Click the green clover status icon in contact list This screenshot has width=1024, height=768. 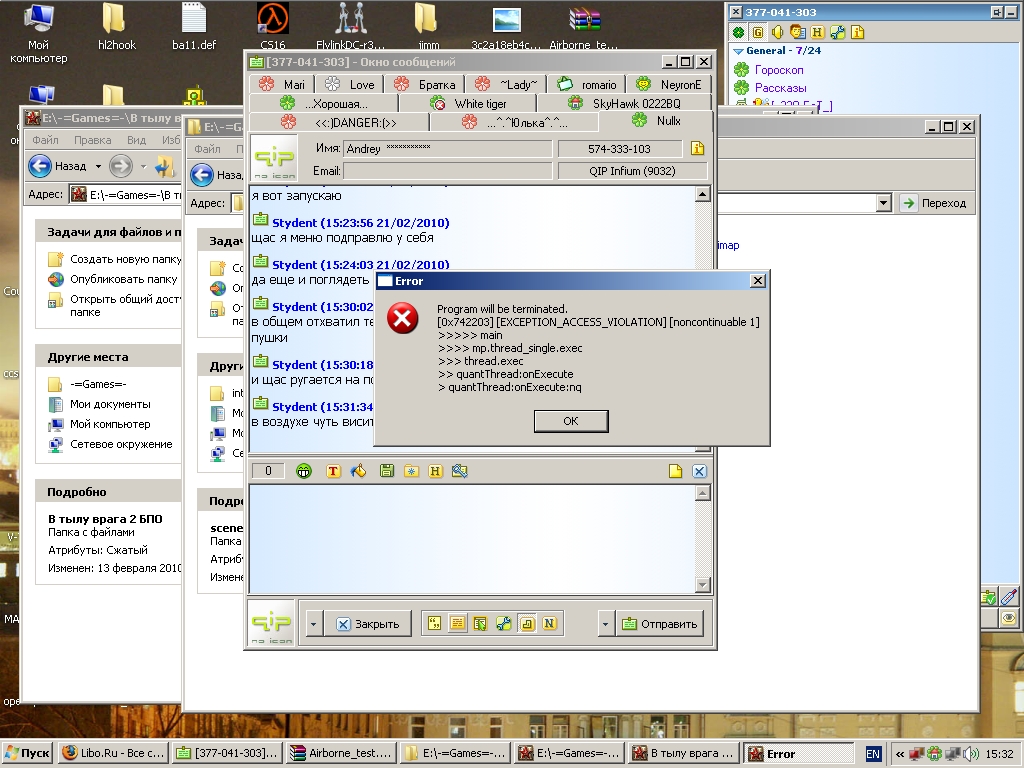[x=738, y=32]
